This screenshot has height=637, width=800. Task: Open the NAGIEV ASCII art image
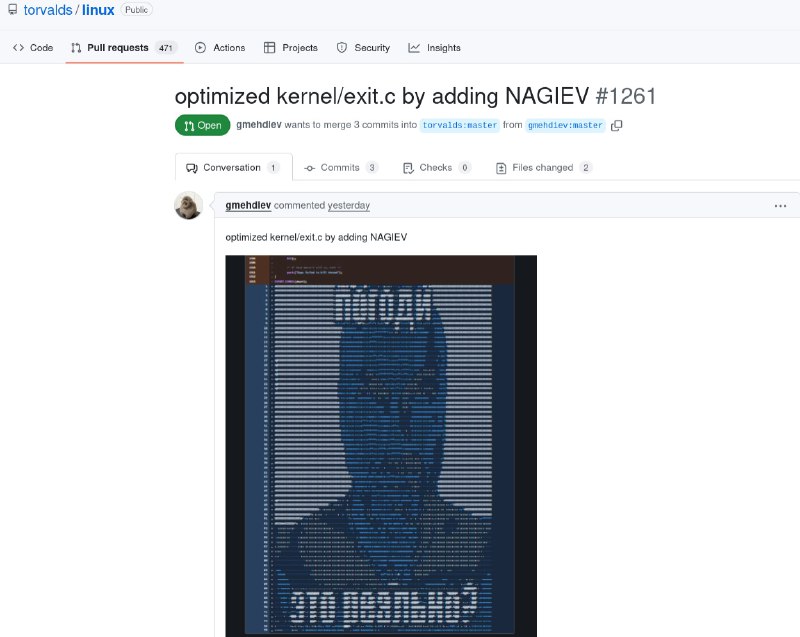(381, 445)
